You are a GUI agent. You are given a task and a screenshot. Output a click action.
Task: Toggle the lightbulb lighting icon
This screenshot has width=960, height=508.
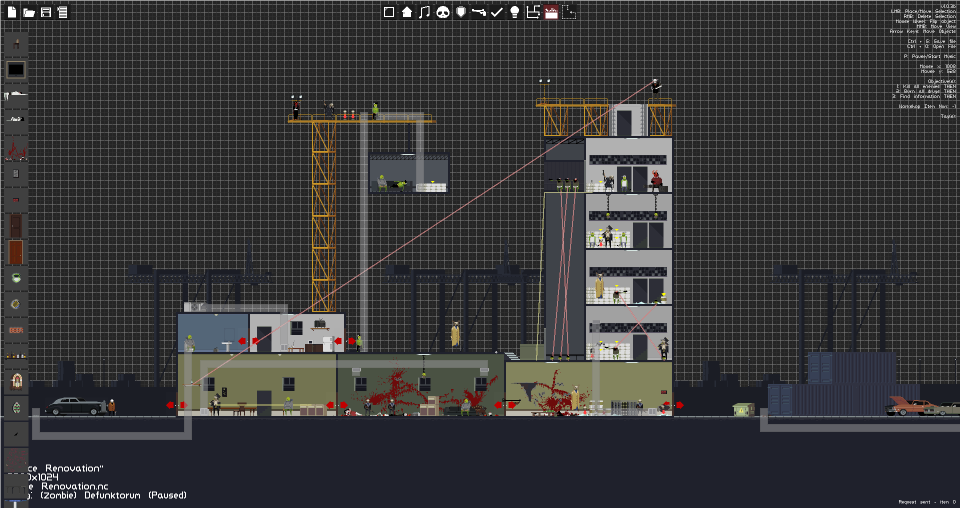514,12
